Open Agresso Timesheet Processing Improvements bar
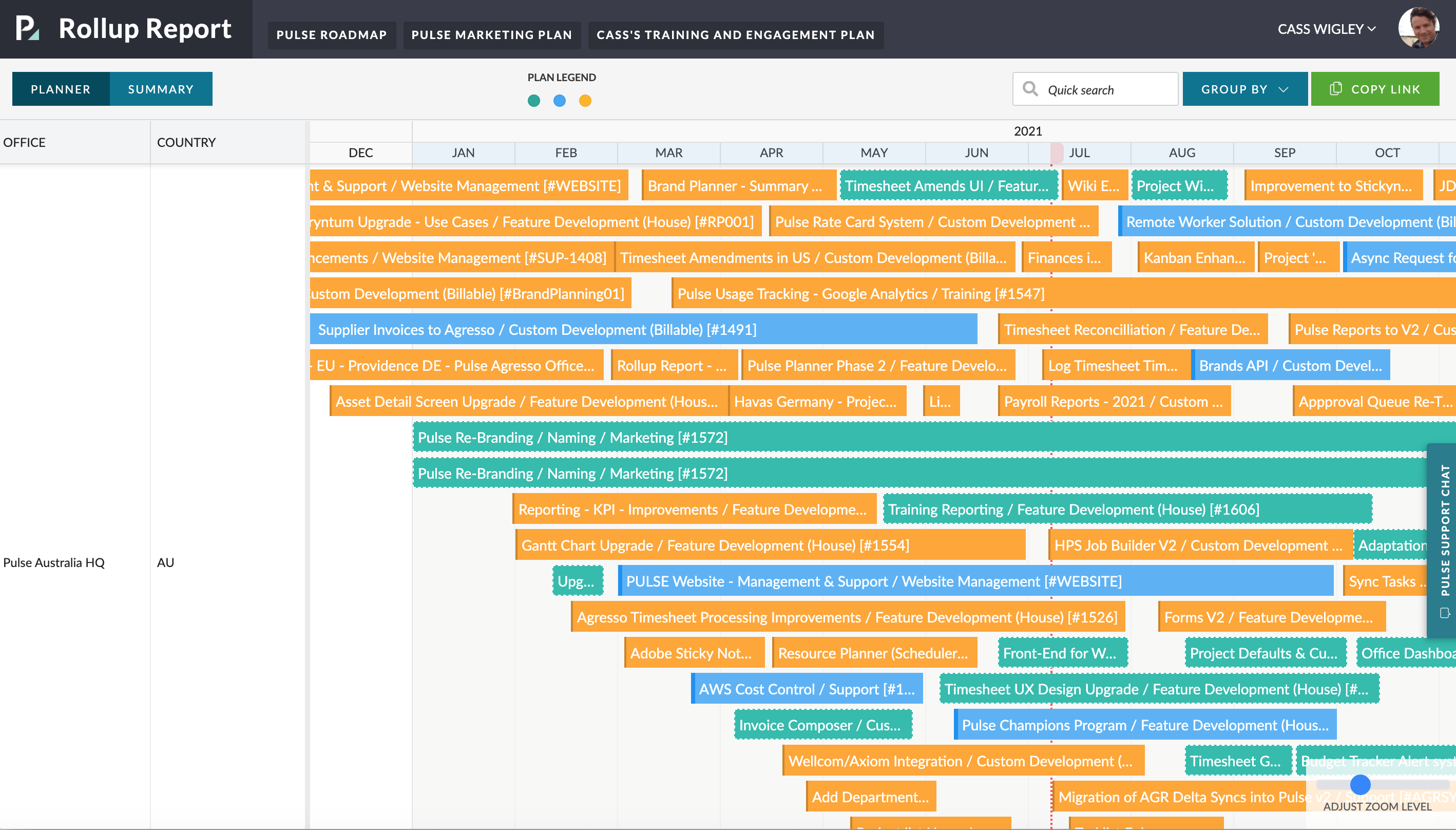Screen dimensions: 1456x830 [x=848, y=617]
